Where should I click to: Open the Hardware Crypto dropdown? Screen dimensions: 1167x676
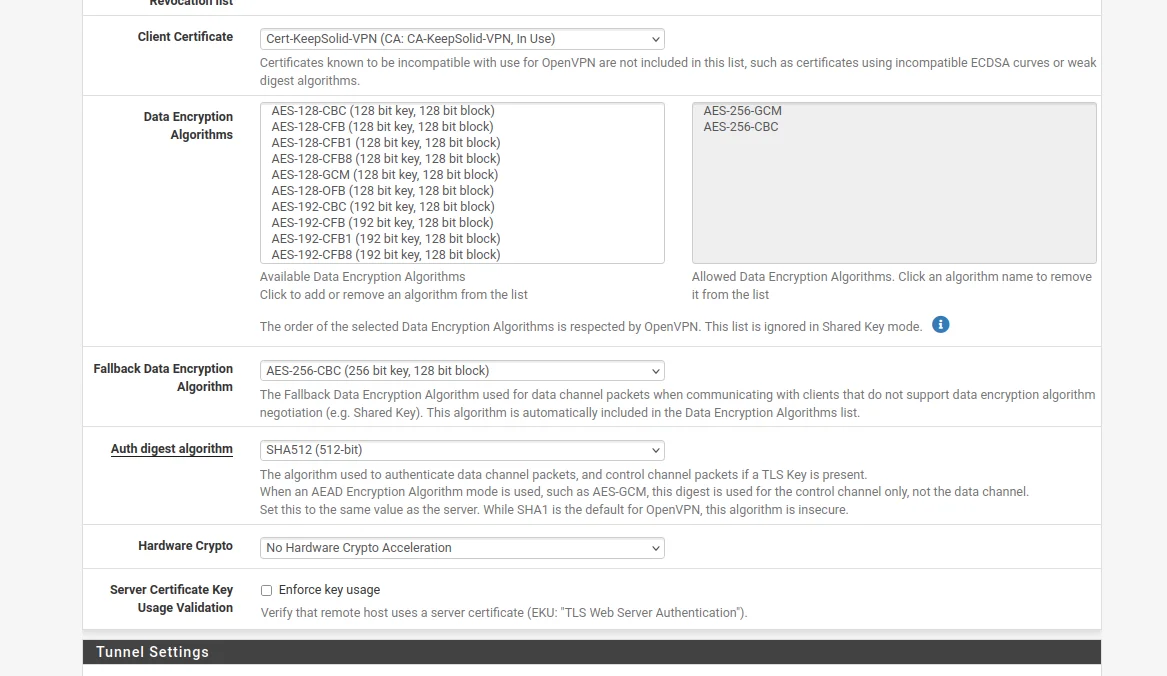[462, 548]
